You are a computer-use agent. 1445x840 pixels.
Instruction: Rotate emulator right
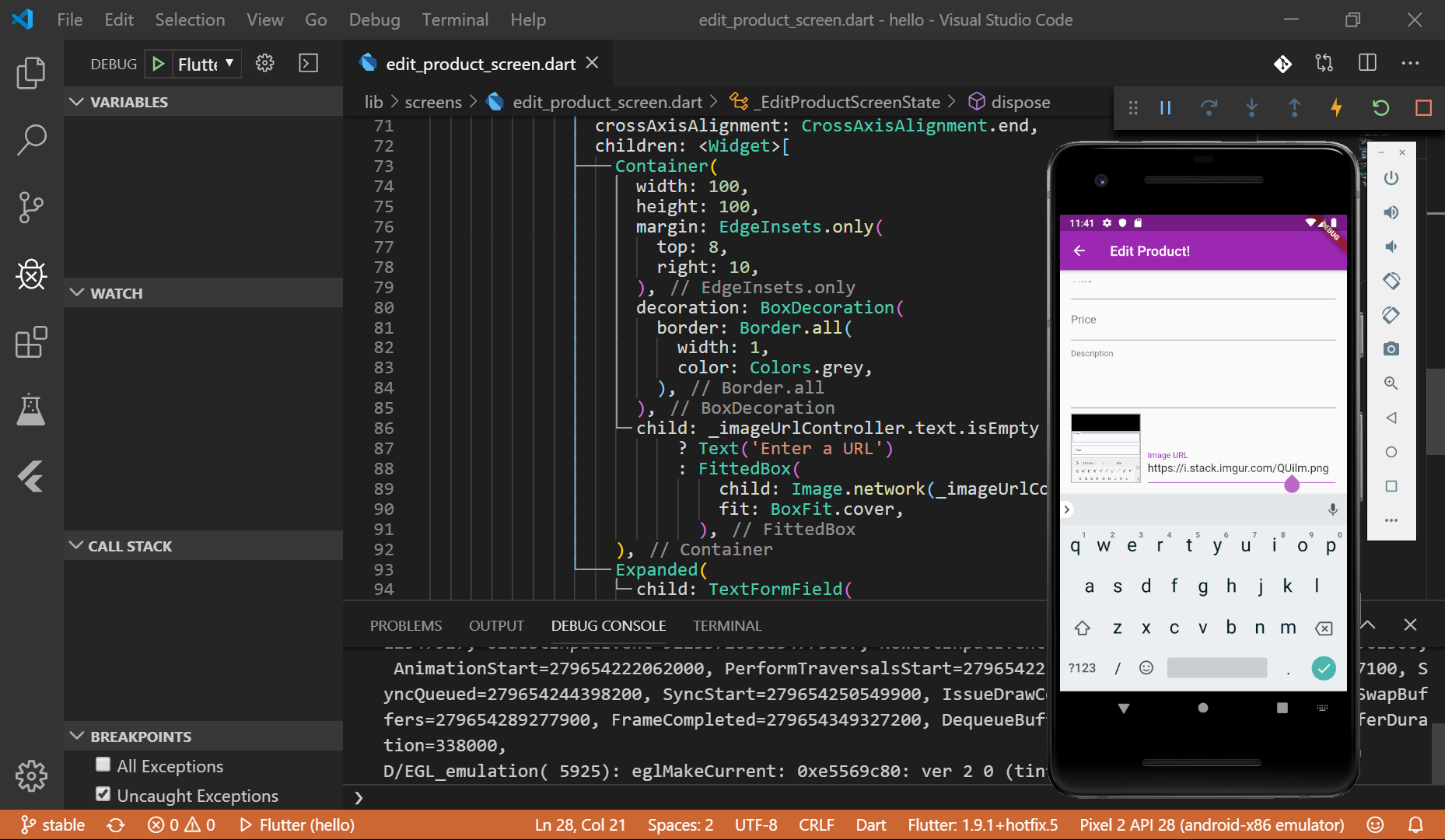click(x=1391, y=315)
